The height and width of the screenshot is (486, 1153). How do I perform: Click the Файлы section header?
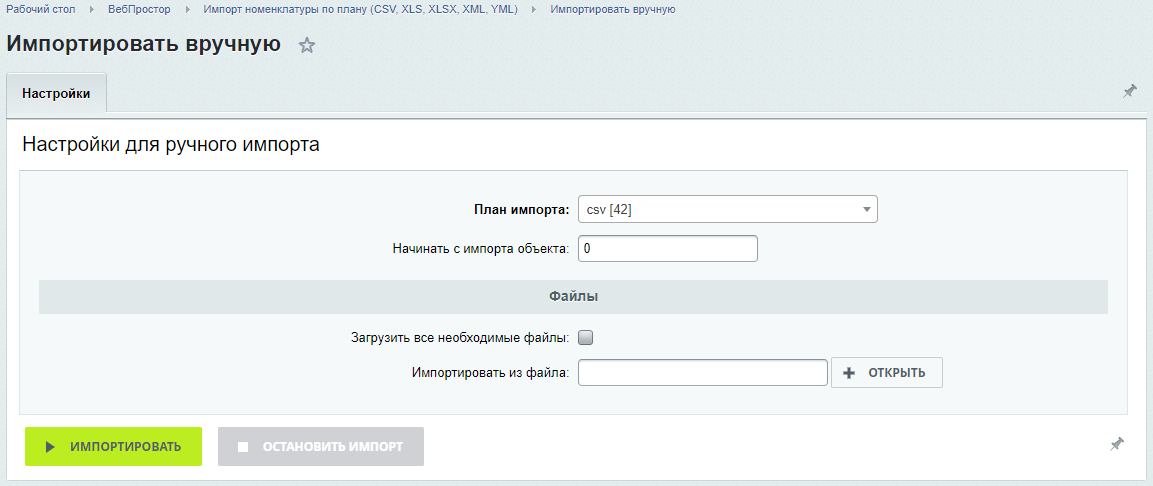tap(574, 296)
